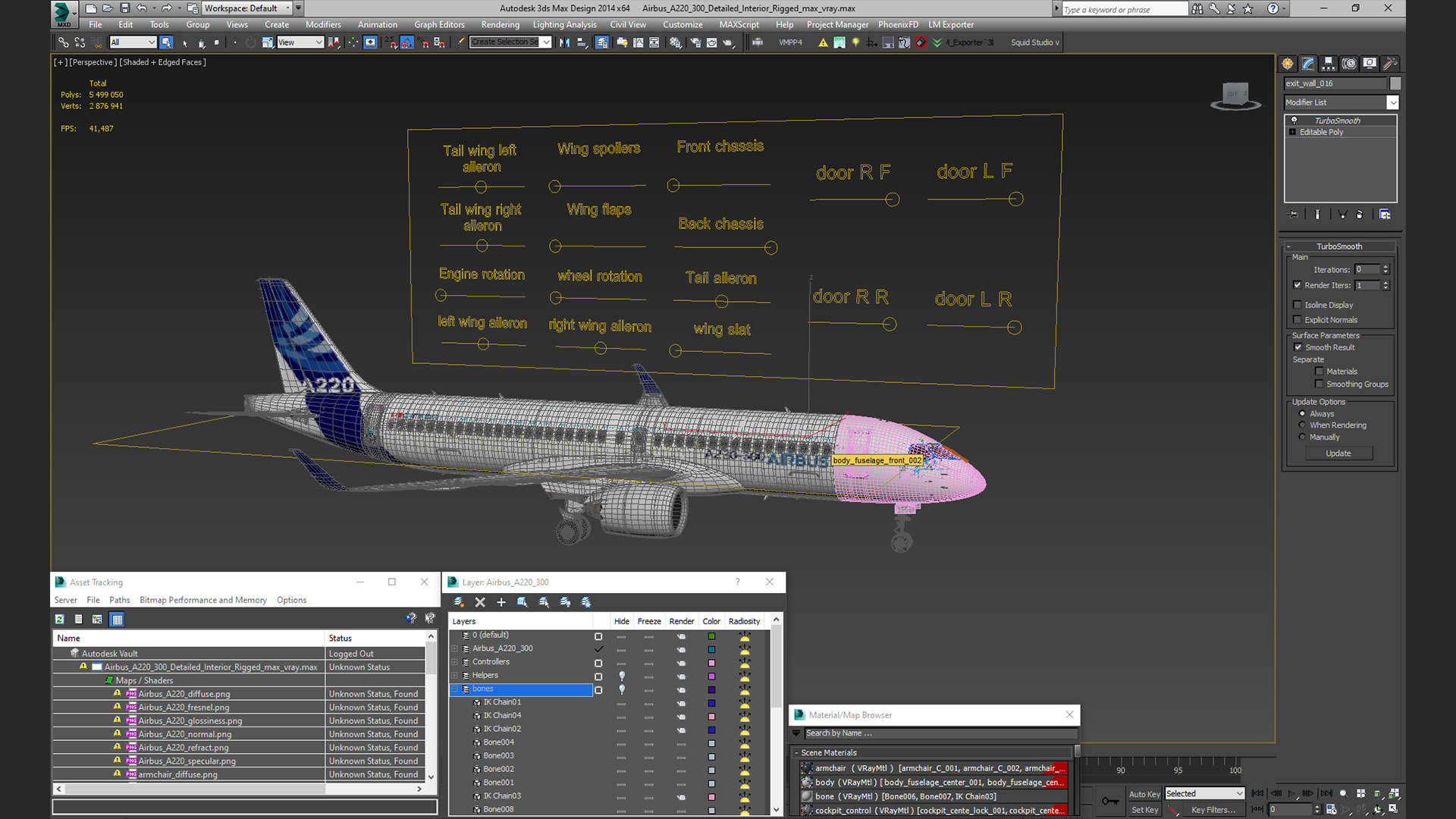
Task: Click the Select and Link tool
Action: coord(64,42)
